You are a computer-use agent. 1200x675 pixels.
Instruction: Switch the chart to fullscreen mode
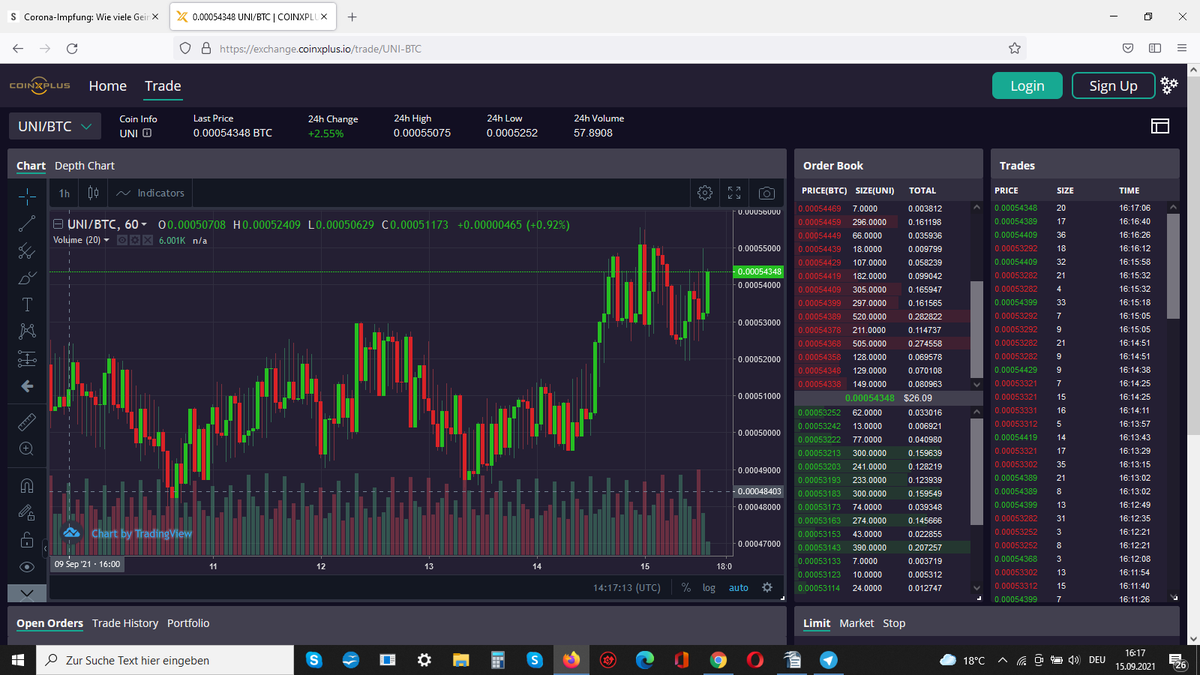coord(735,193)
